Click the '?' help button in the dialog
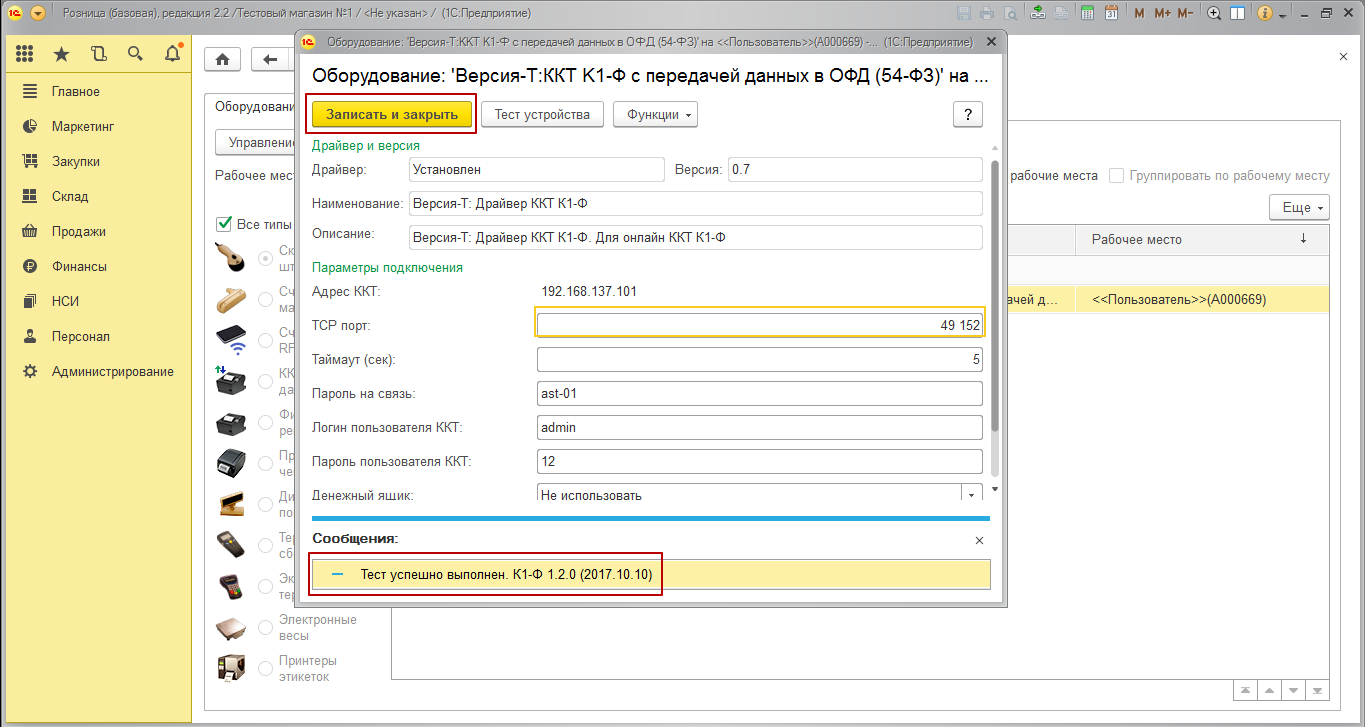This screenshot has width=1365, height=727. pos(968,115)
